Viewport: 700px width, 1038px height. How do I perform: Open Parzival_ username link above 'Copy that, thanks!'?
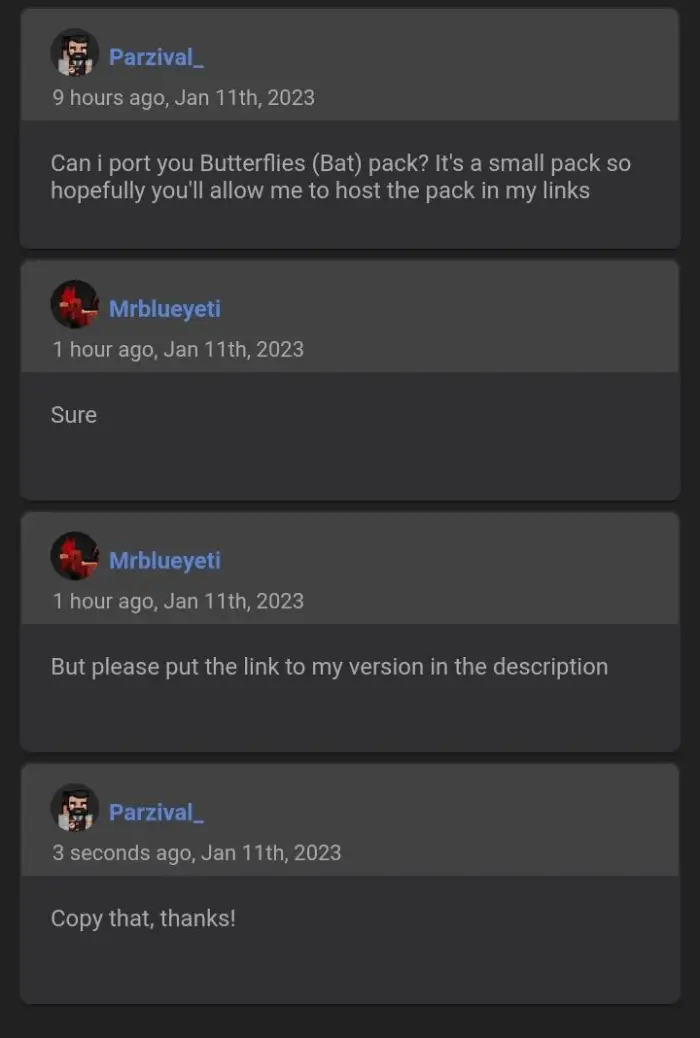point(156,812)
